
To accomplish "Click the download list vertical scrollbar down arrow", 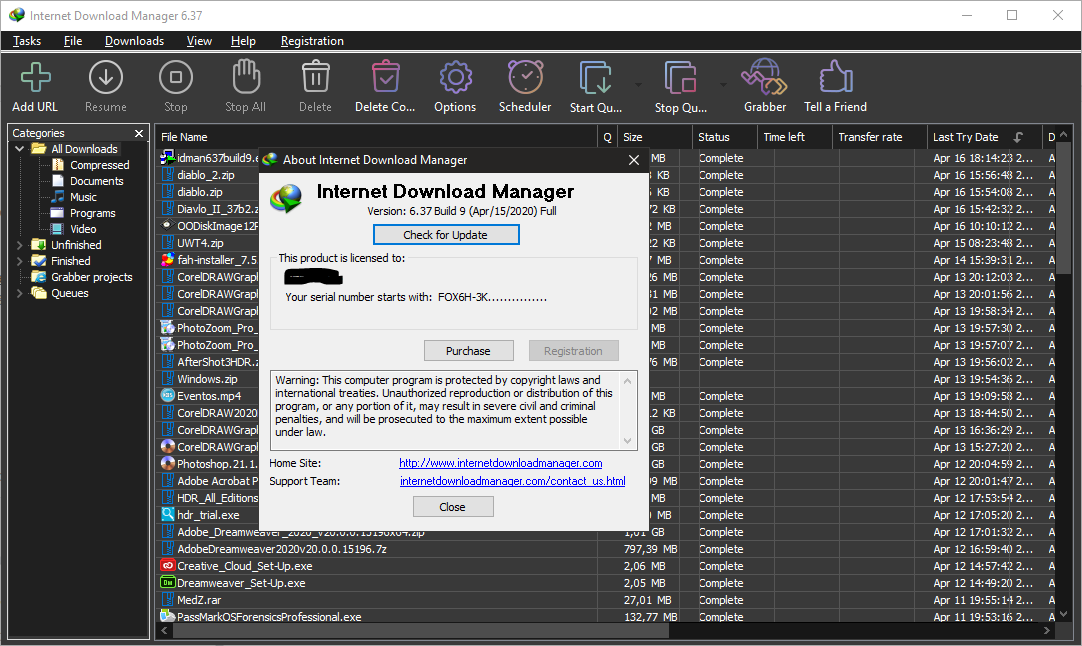I will [x=1063, y=614].
